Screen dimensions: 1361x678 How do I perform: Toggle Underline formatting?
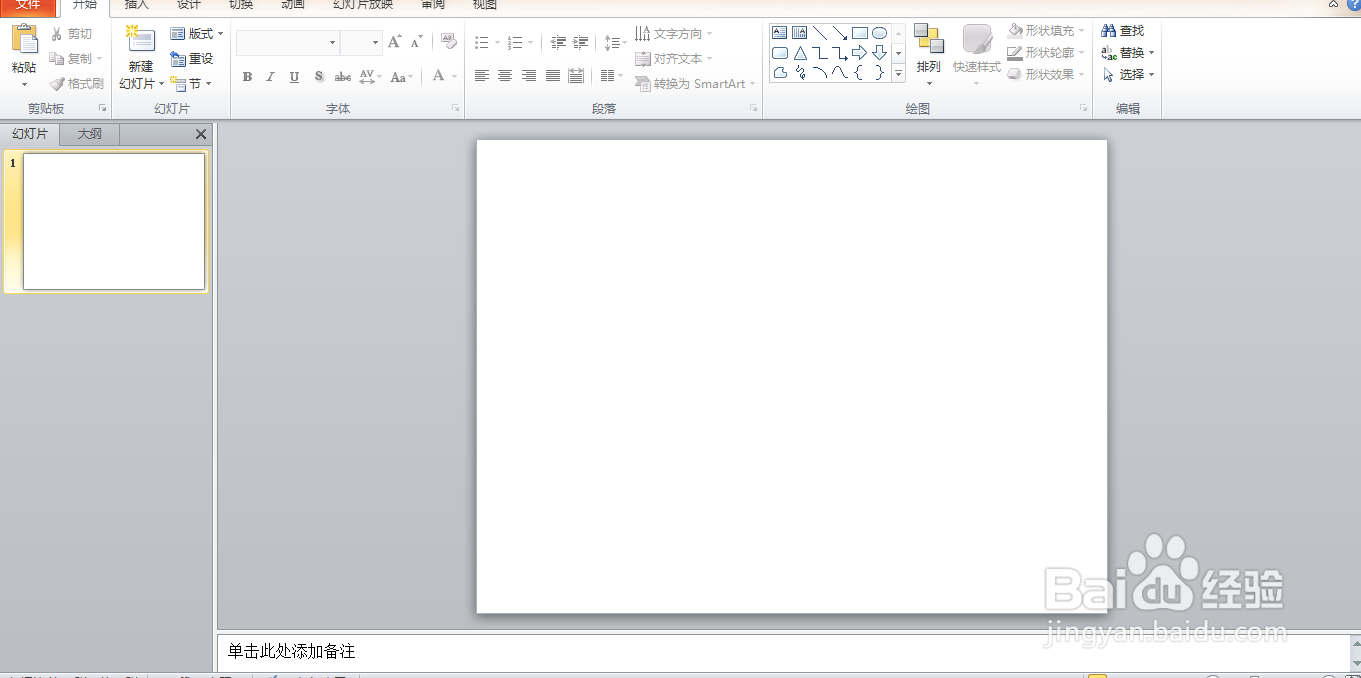pos(294,76)
